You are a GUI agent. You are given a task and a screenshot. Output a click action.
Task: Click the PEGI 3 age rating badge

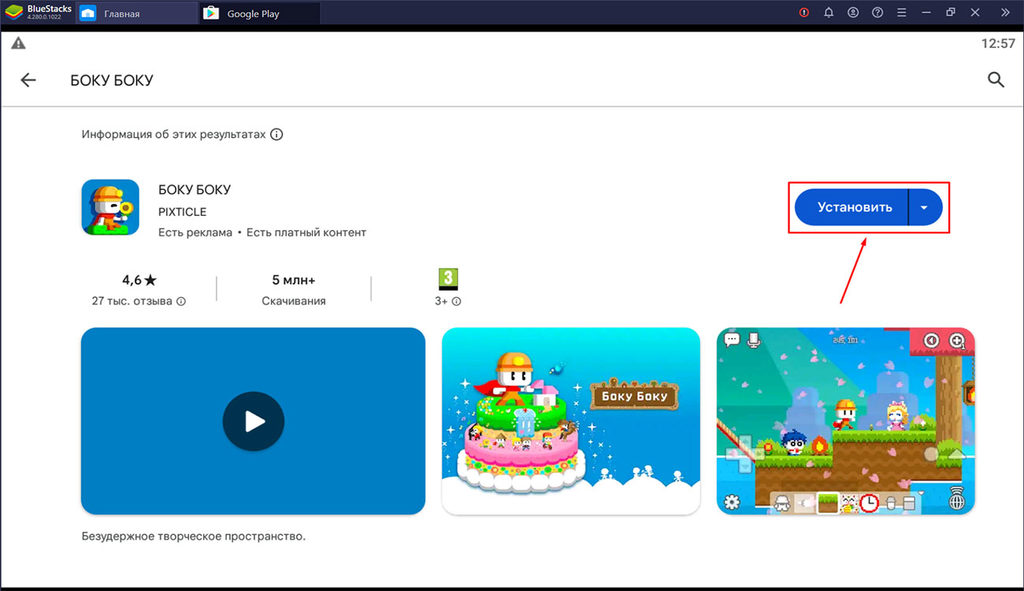point(448,279)
